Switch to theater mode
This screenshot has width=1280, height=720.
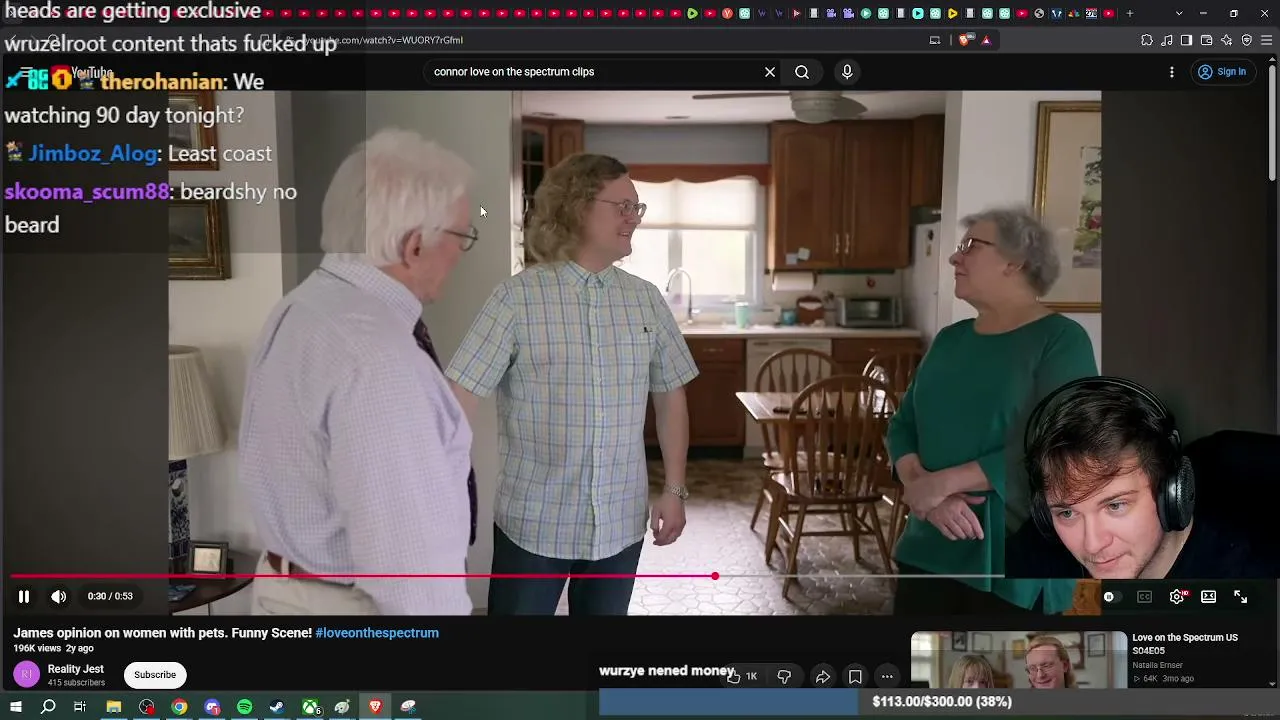pyautogui.click(x=1208, y=596)
